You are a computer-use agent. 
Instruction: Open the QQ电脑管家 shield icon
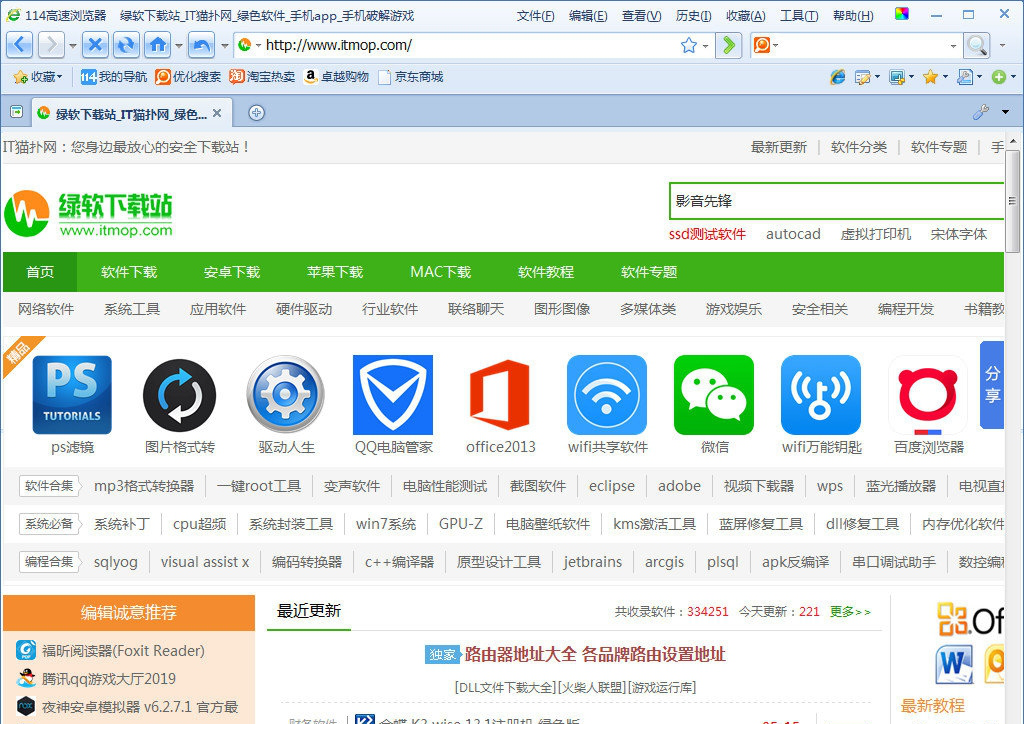coord(392,395)
